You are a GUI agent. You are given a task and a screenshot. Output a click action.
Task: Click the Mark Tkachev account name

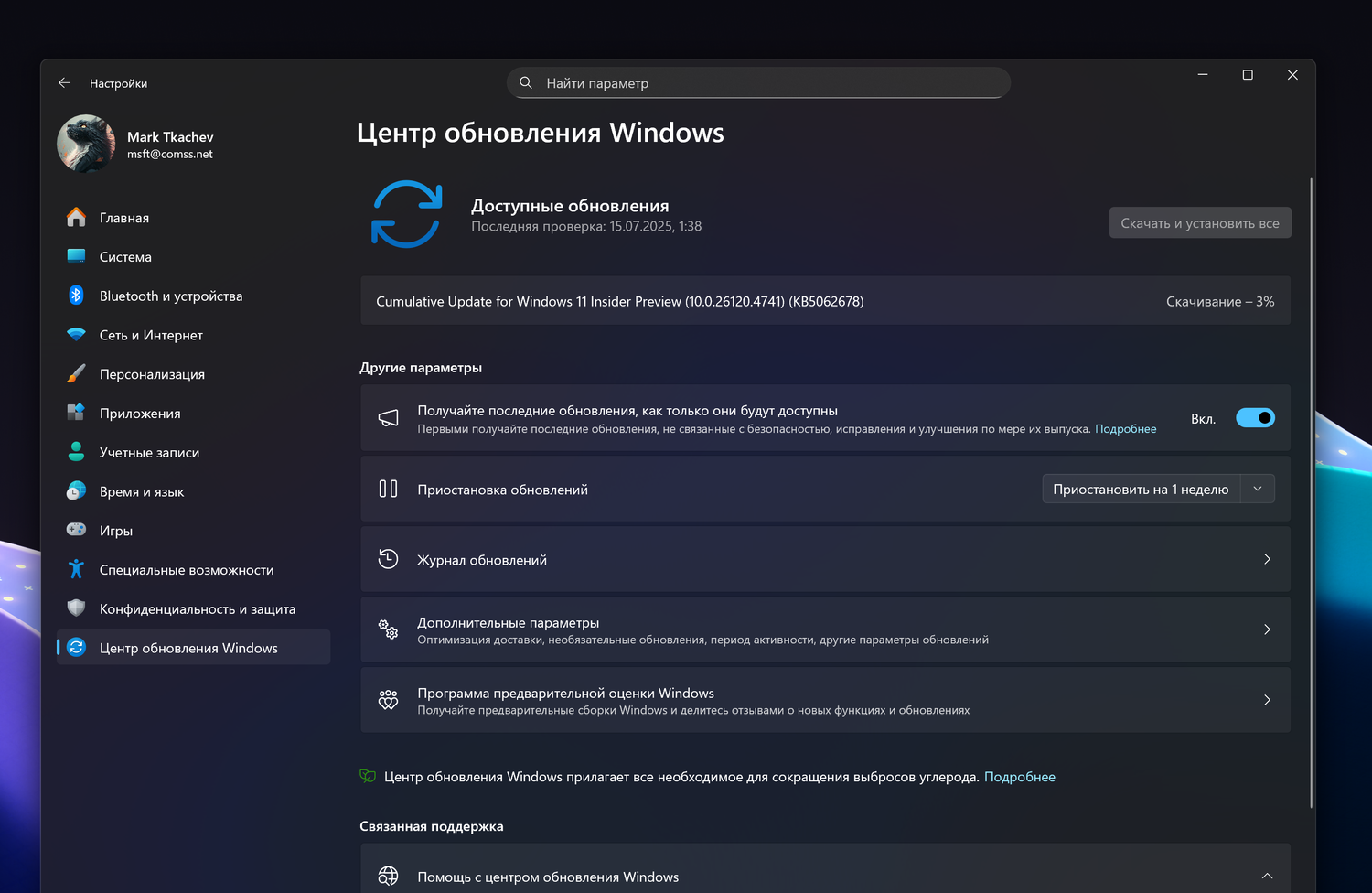point(170,137)
